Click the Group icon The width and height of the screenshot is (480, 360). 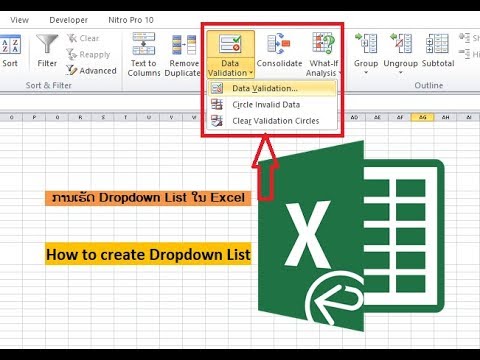point(366,43)
